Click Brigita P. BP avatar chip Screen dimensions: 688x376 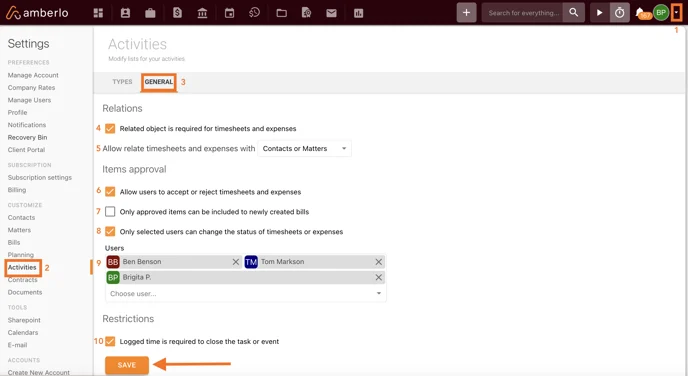(x=113, y=277)
